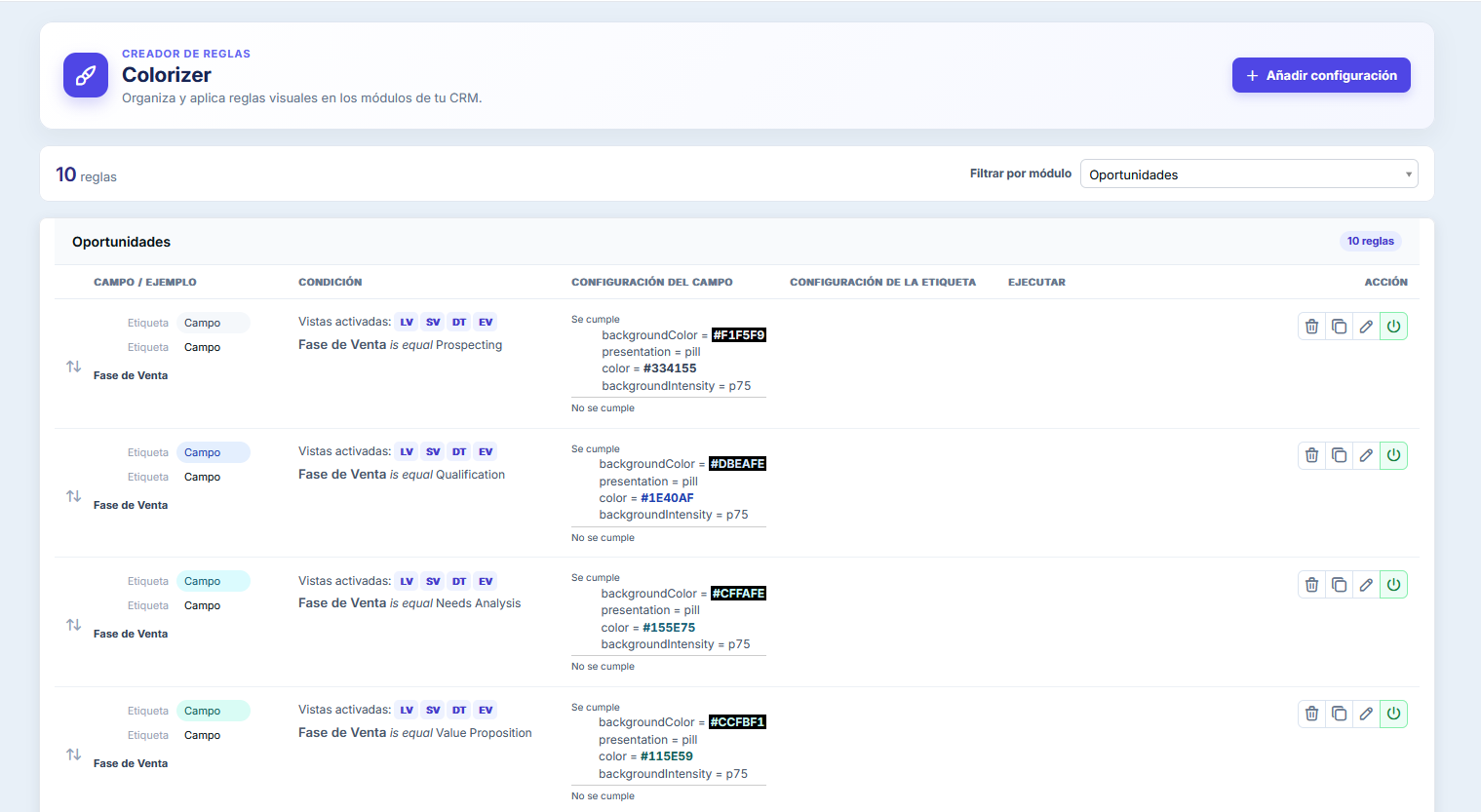Click the rules count text beside the module filter
1481x812 pixels.
[x=86, y=174]
